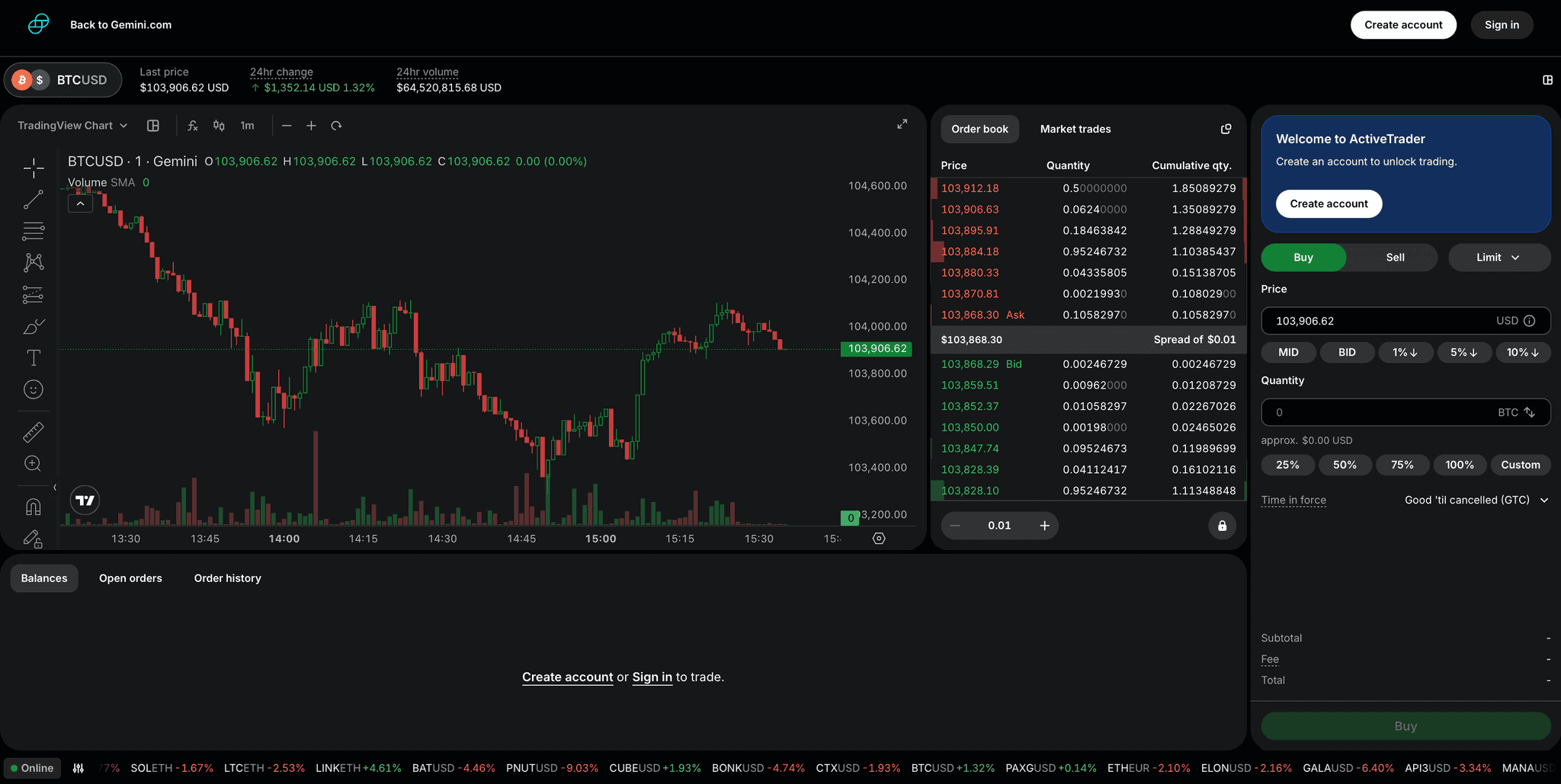The image size is (1561, 784).
Task: Click the Create account button
Action: tap(1403, 24)
